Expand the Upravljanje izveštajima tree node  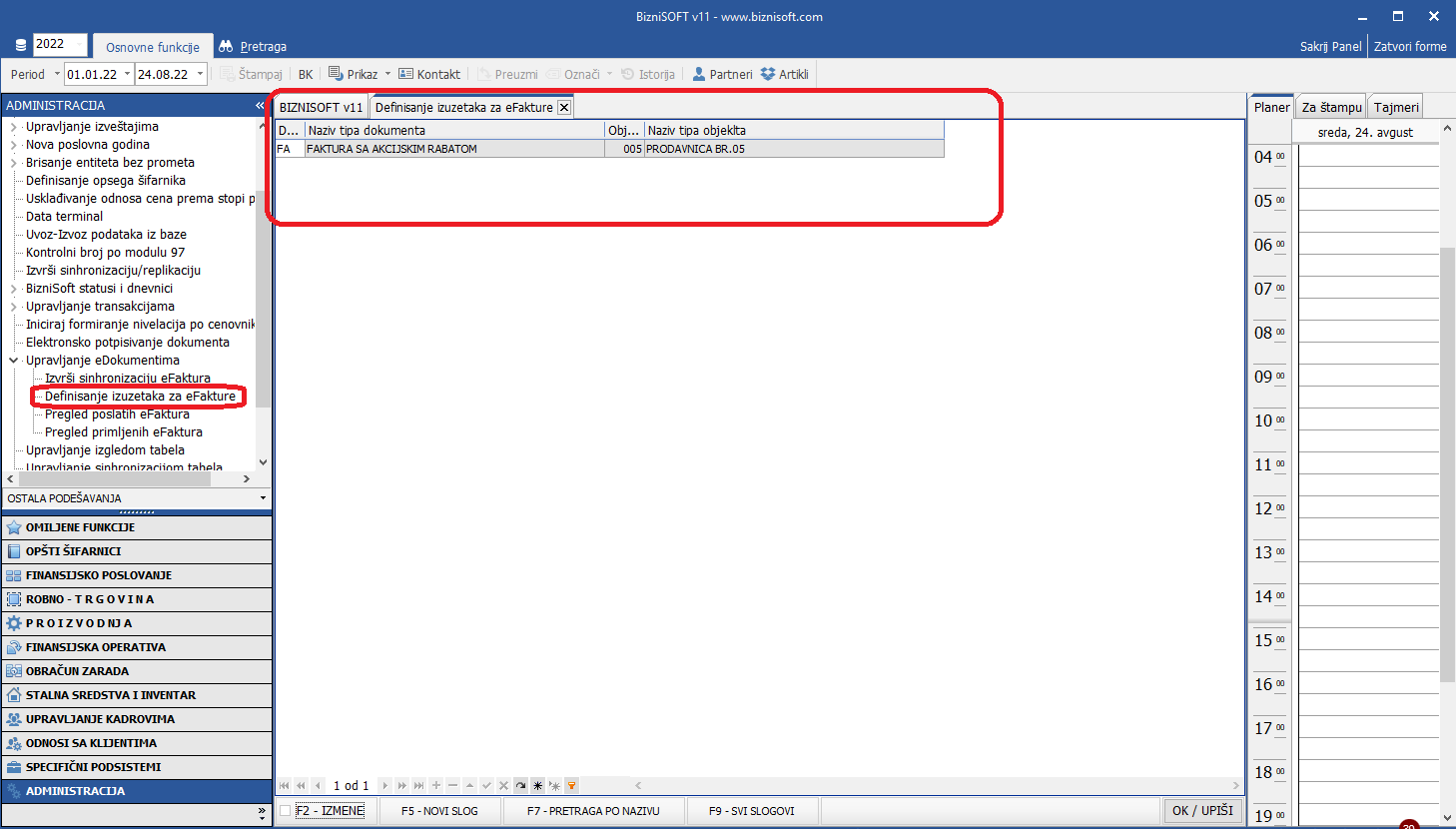[14, 127]
